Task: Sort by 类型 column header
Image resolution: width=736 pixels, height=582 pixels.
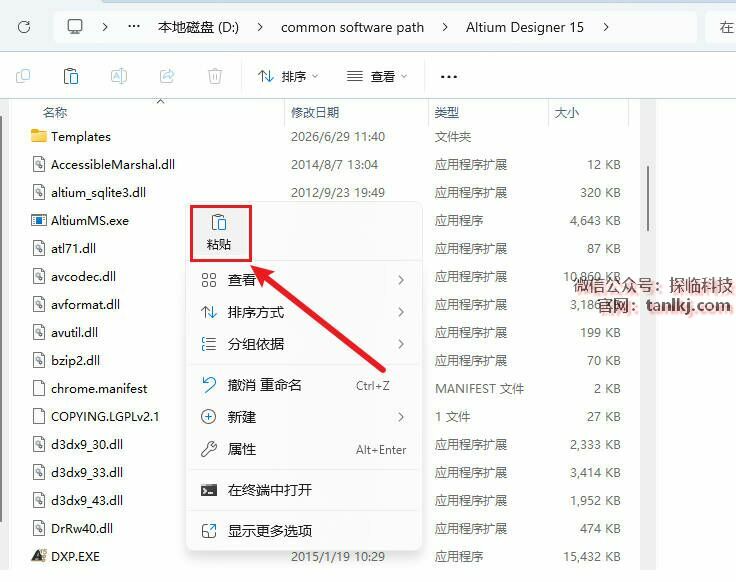Action: pyautogui.click(x=446, y=113)
